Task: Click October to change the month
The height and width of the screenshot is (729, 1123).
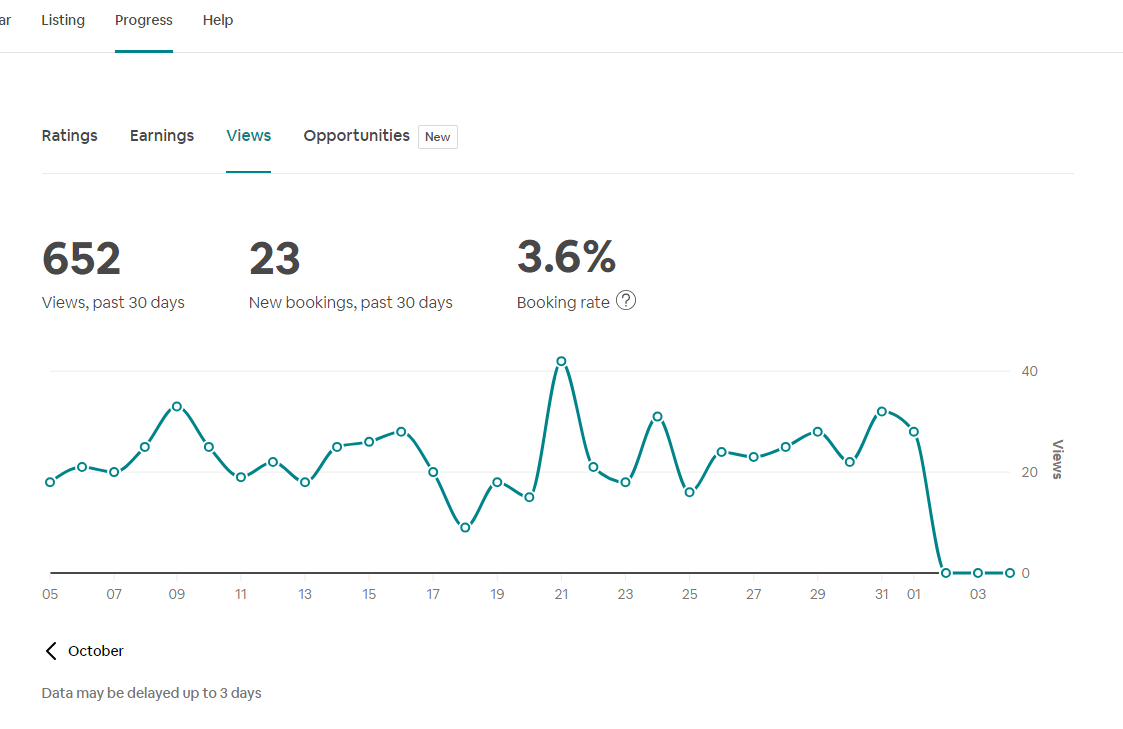Action: (95, 650)
